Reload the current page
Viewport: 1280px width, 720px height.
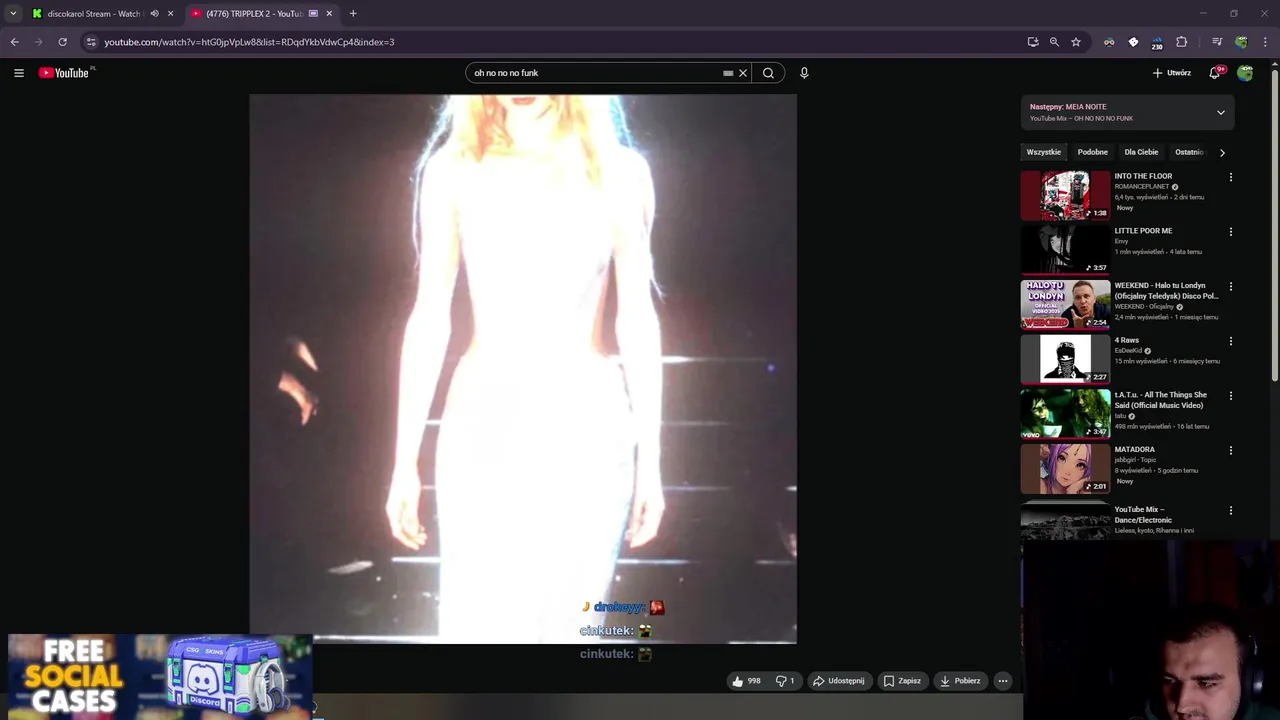click(62, 42)
